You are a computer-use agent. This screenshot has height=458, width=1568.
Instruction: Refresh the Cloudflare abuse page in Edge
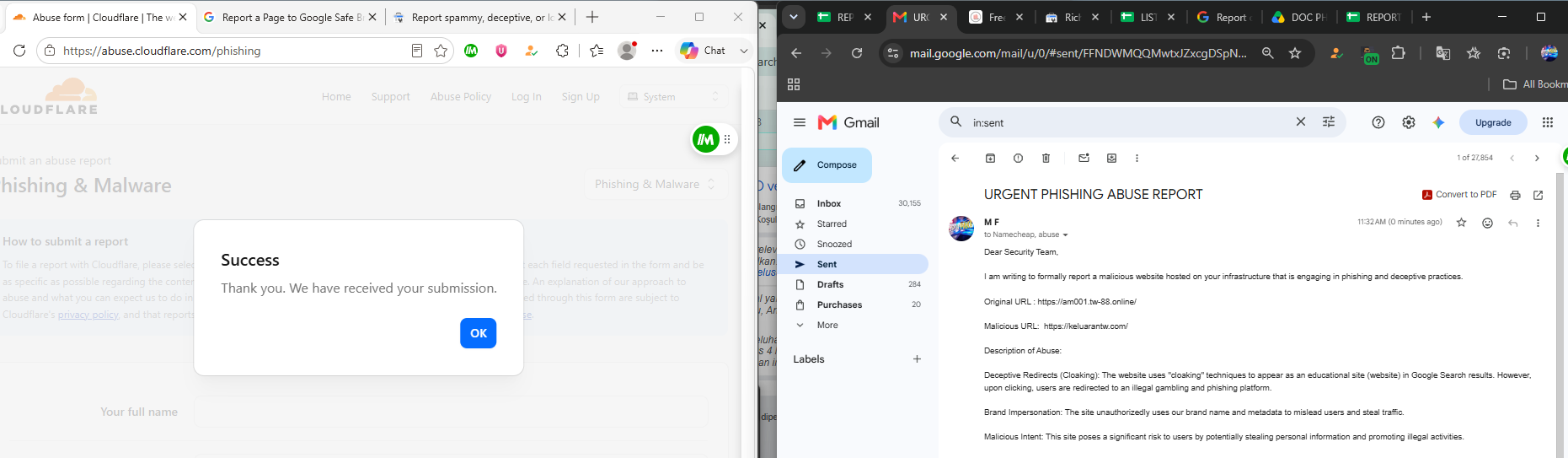coord(19,51)
